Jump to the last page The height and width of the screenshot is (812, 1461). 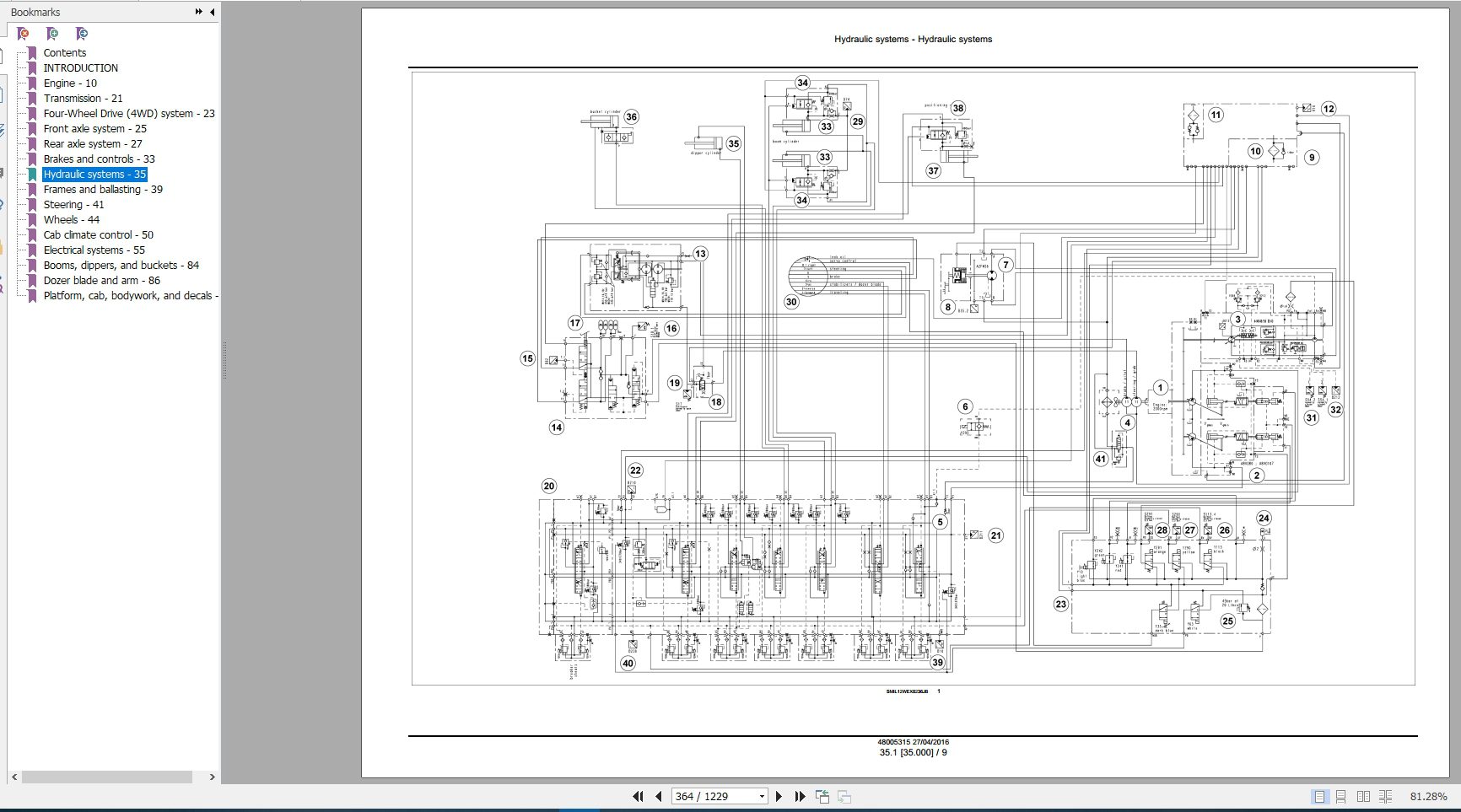800,796
